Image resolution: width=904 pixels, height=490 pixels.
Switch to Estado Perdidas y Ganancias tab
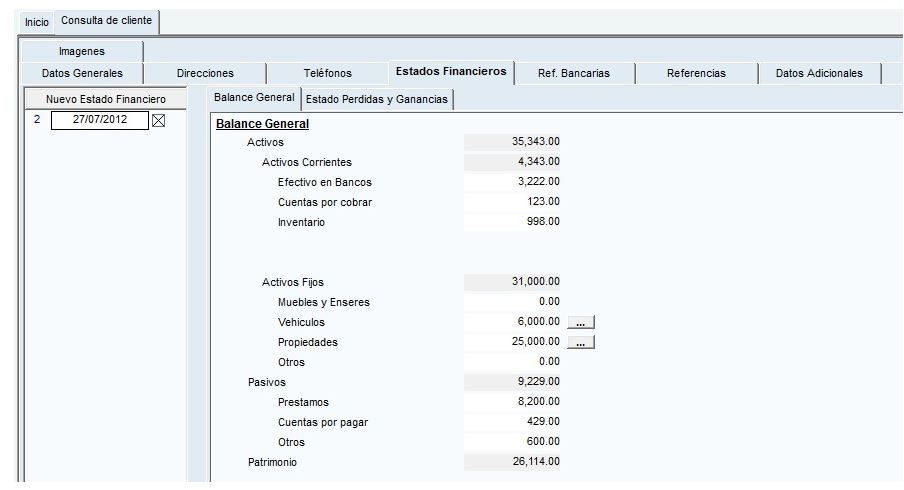pos(377,99)
